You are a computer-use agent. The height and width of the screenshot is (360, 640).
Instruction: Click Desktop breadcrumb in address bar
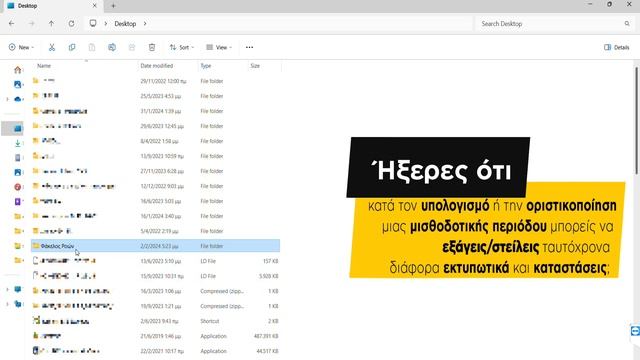(x=125, y=24)
